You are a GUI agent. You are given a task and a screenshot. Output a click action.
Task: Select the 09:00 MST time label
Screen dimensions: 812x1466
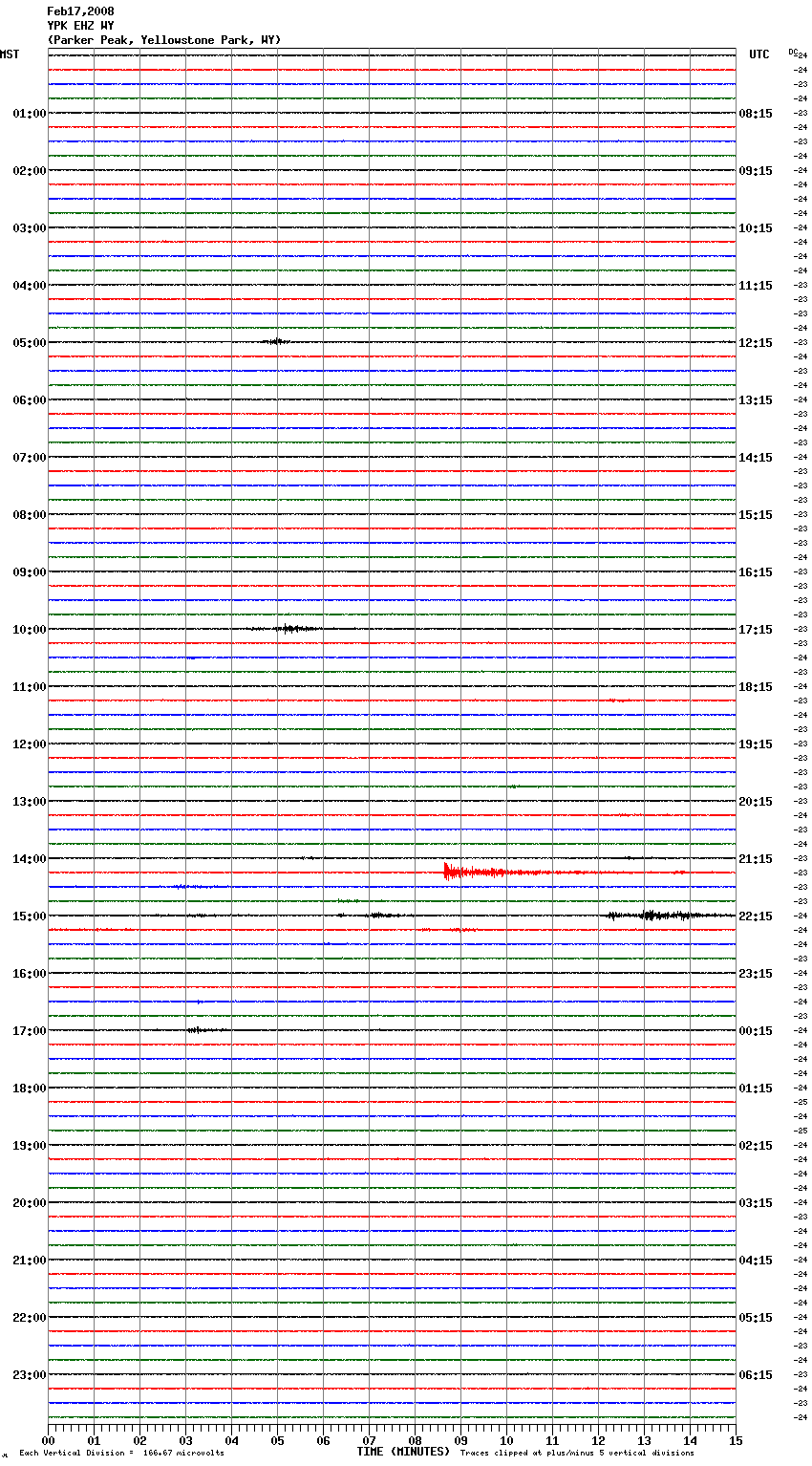(x=30, y=572)
